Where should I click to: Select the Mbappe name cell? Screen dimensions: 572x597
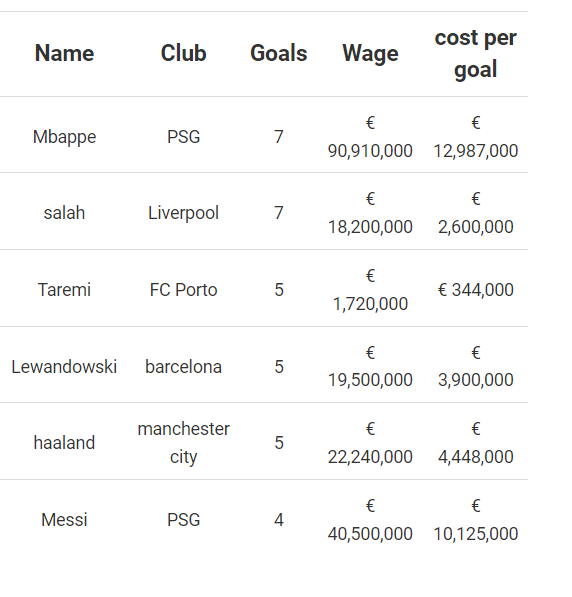coord(64,137)
